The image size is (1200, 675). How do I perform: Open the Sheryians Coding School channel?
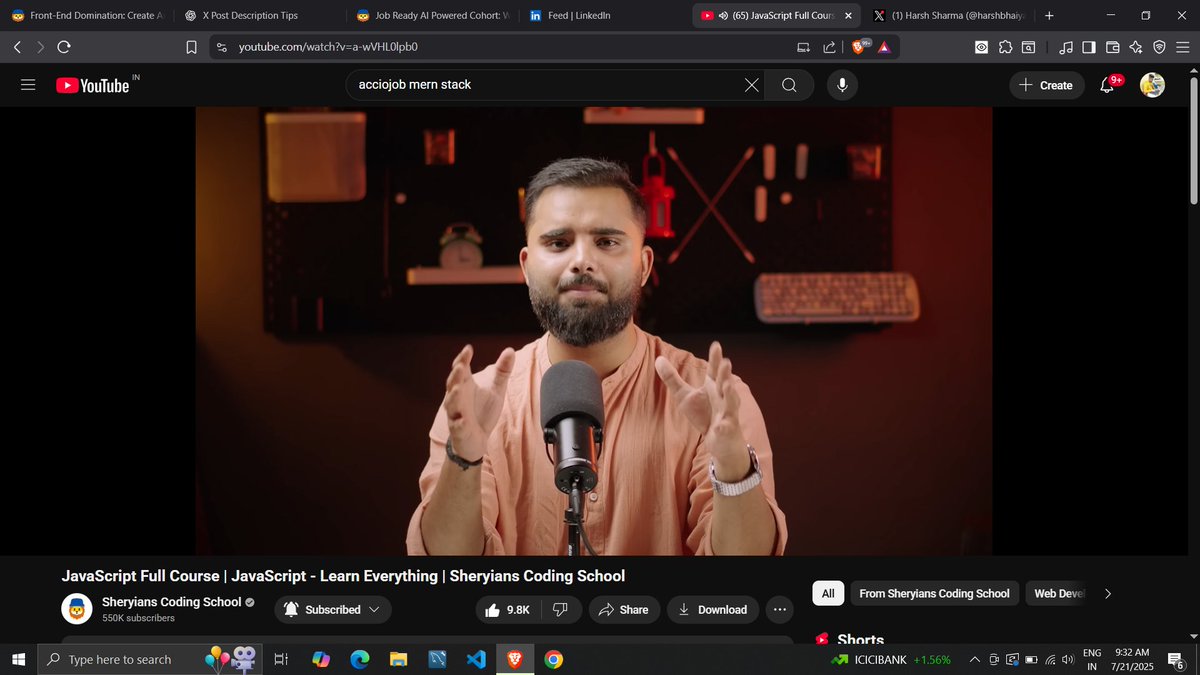coord(171,601)
